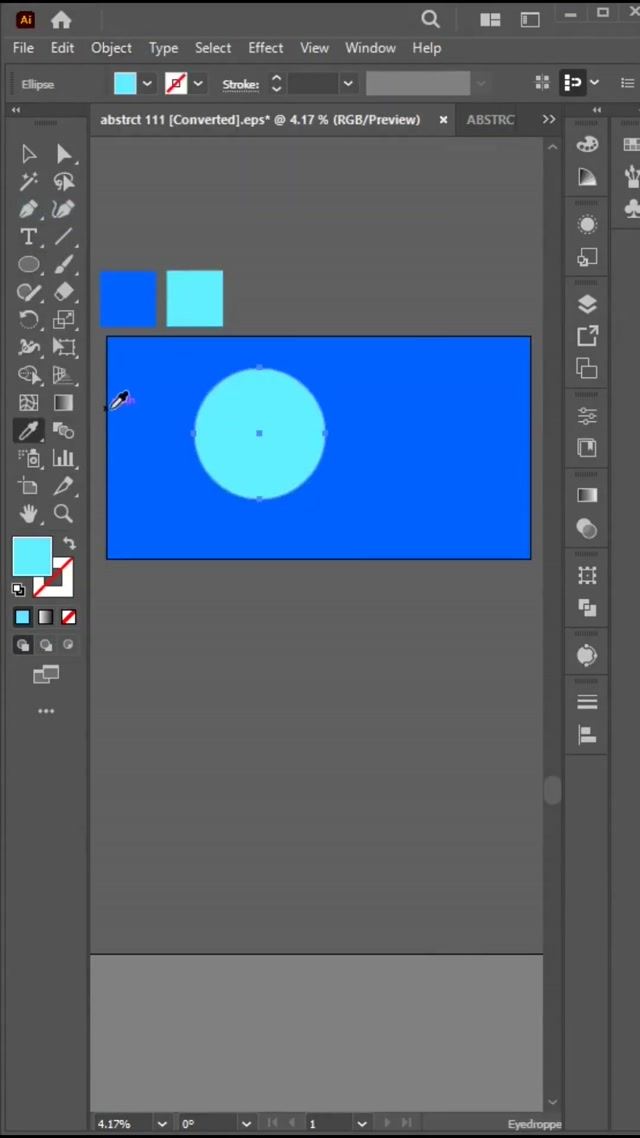Expand the stroke weight dropdown
This screenshot has height=1138, width=640.
tap(347, 84)
